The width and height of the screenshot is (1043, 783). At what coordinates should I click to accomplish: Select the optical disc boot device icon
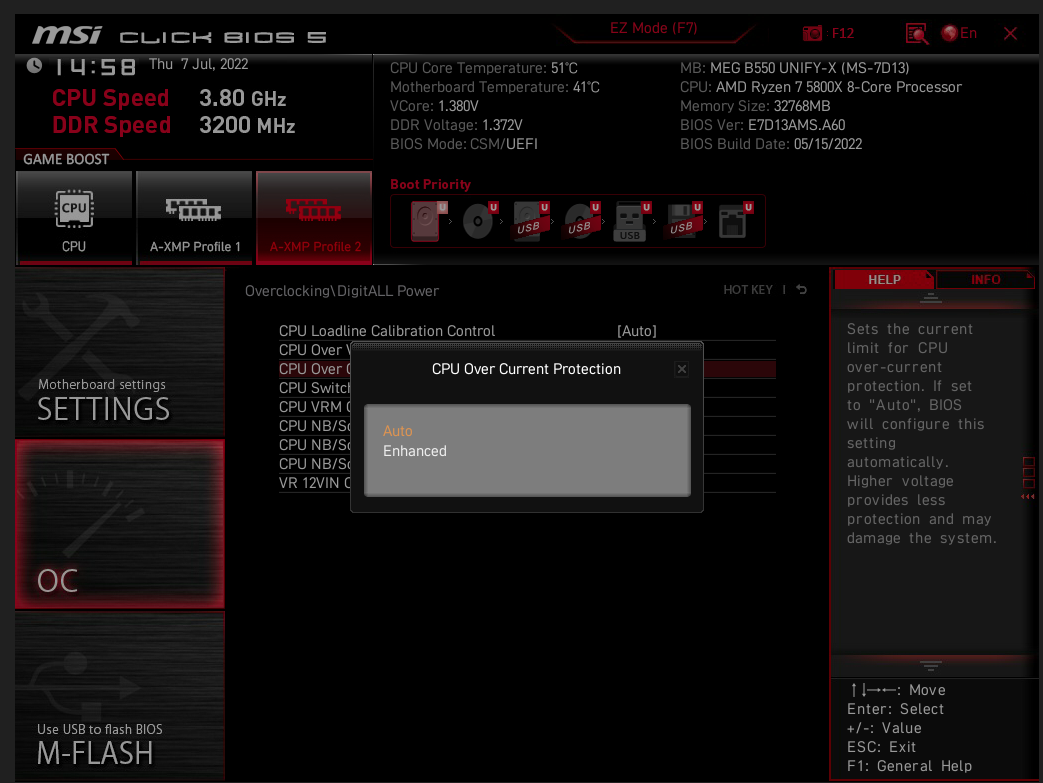pyautogui.click(x=480, y=221)
